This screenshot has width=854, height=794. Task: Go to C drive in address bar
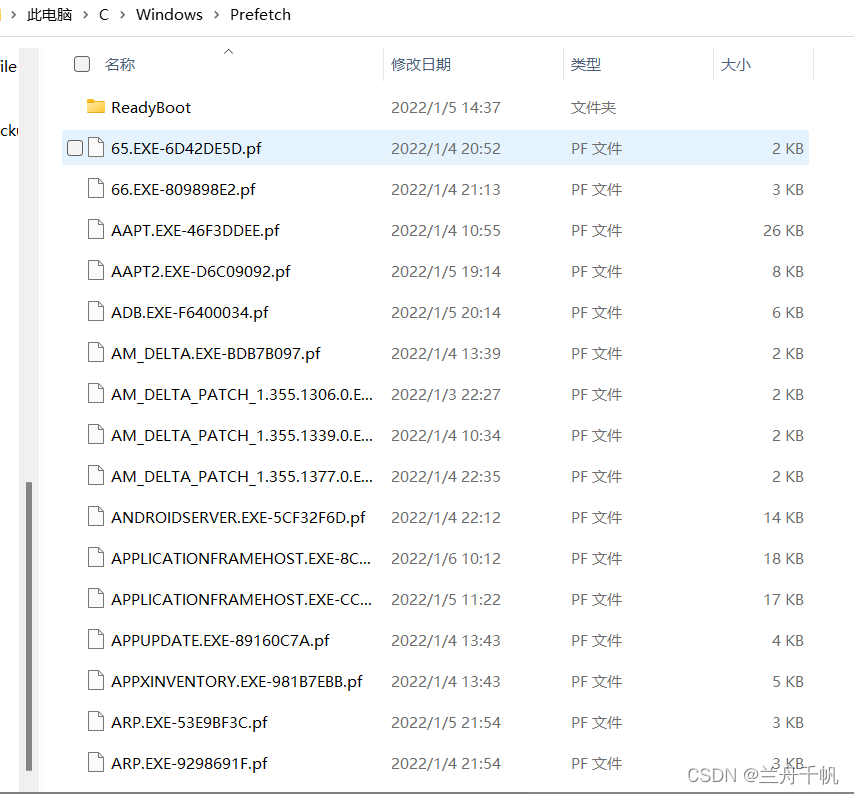(103, 15)
